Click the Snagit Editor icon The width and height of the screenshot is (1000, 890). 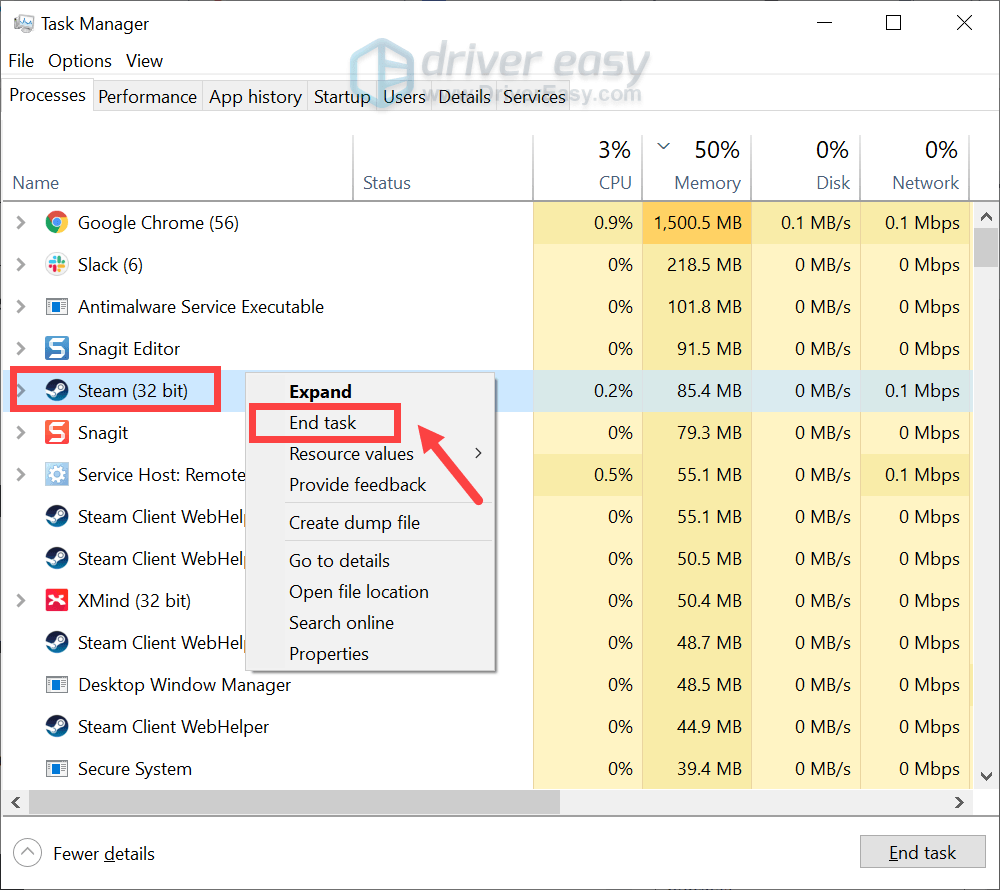(57, 348)
